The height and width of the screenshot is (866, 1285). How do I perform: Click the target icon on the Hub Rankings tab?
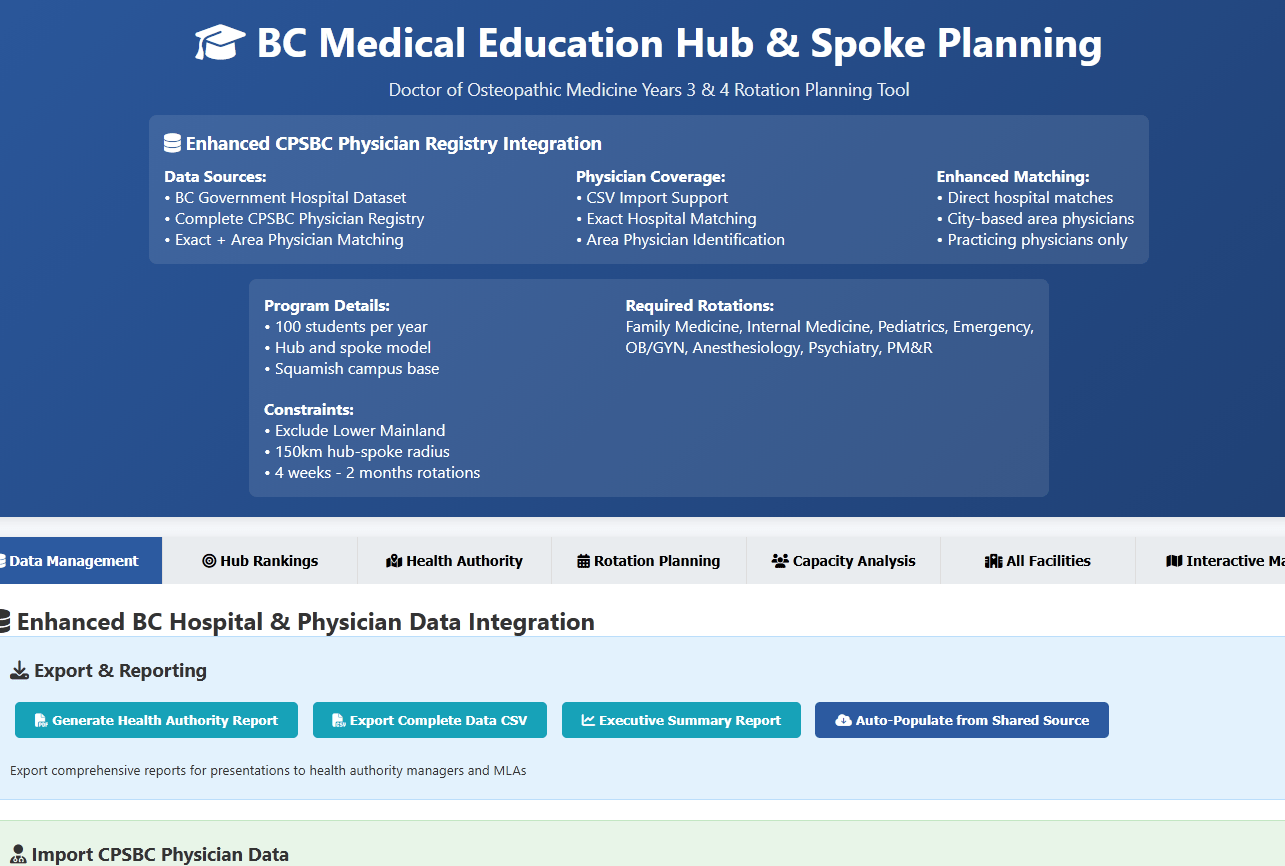[x=209, y=560]
